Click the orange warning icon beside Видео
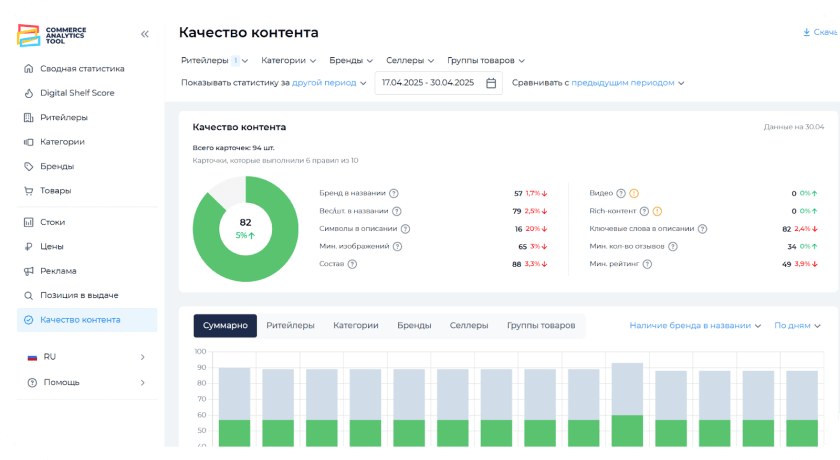Screen dimensions: 840x460 (x=634, y=193)
